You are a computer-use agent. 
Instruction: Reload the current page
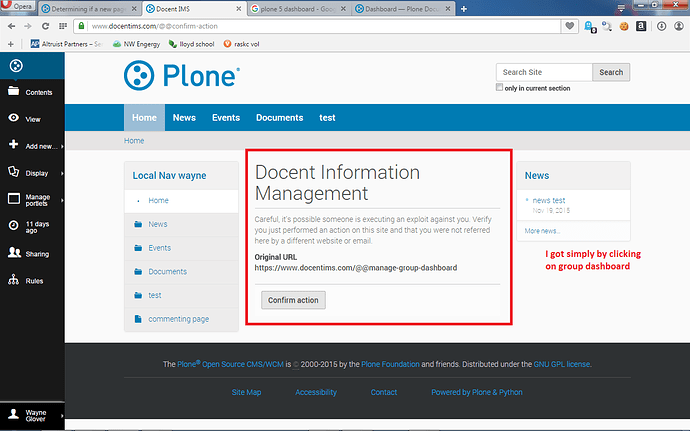click(x=45, y=26)
